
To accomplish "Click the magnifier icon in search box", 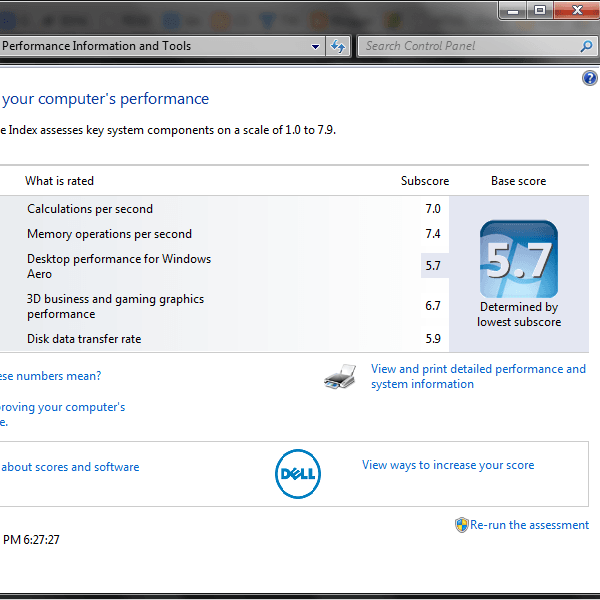I will [586, 46].
